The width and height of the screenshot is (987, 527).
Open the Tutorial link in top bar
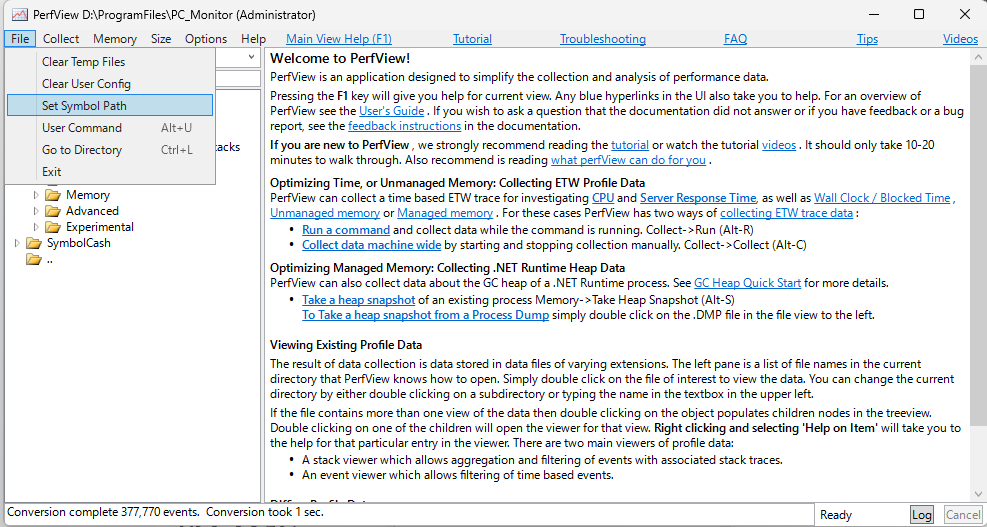[472, 39]
